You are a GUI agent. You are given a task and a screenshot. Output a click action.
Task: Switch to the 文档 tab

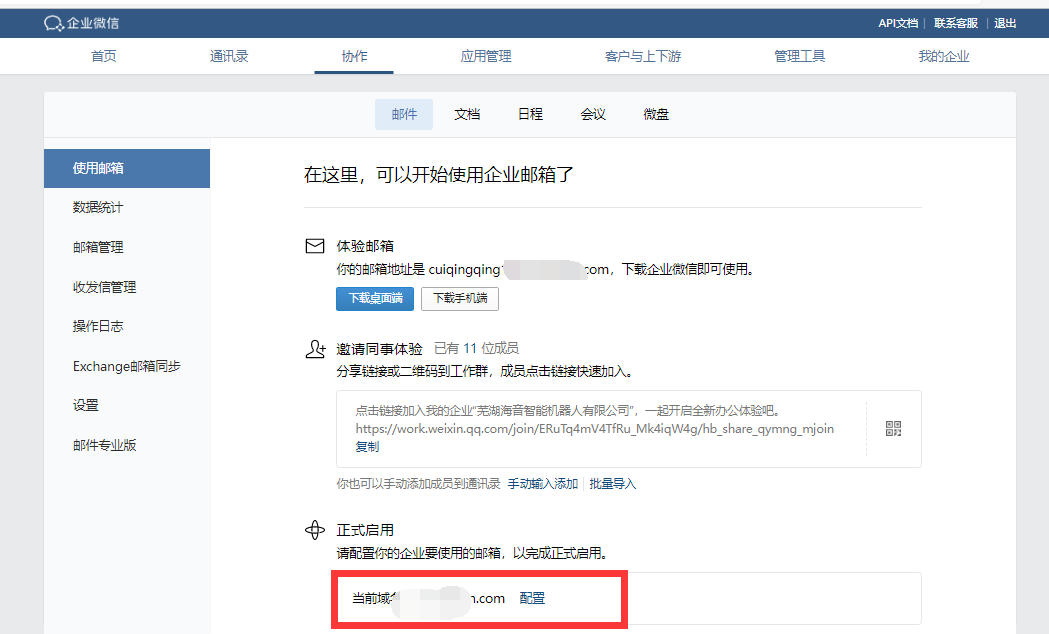click(x=467, y=114)
